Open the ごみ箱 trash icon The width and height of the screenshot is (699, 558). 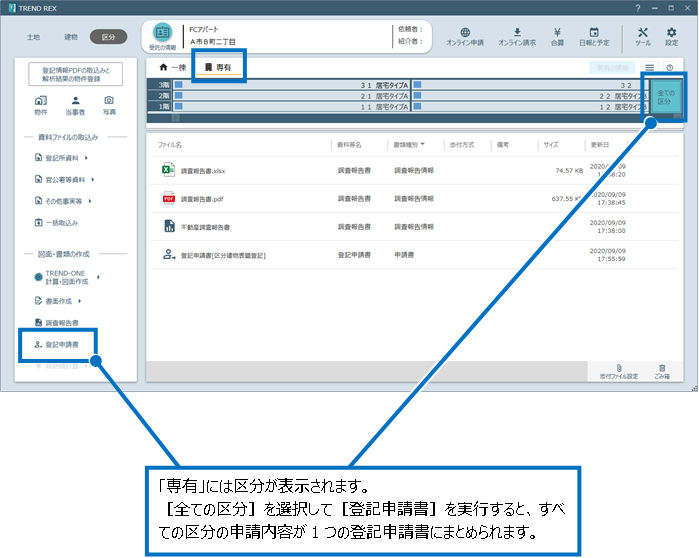(x=662, y=368)
